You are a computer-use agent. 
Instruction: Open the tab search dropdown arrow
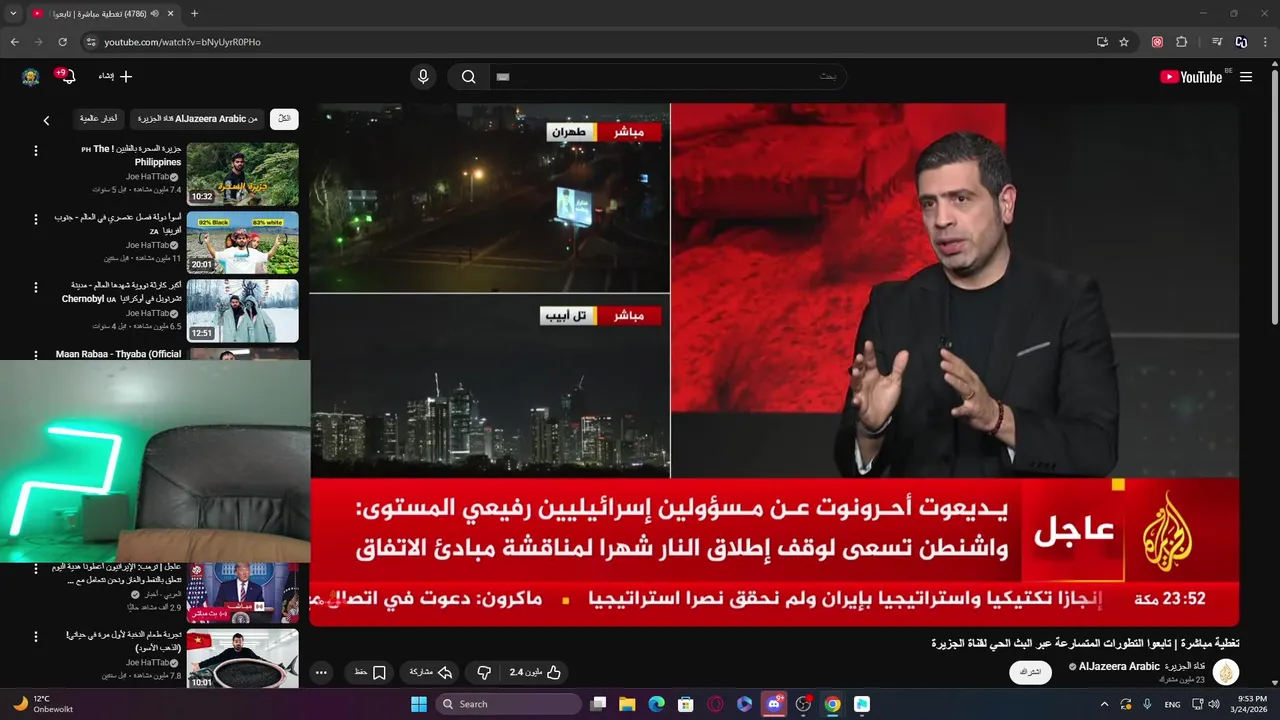(x=13, y=14)
